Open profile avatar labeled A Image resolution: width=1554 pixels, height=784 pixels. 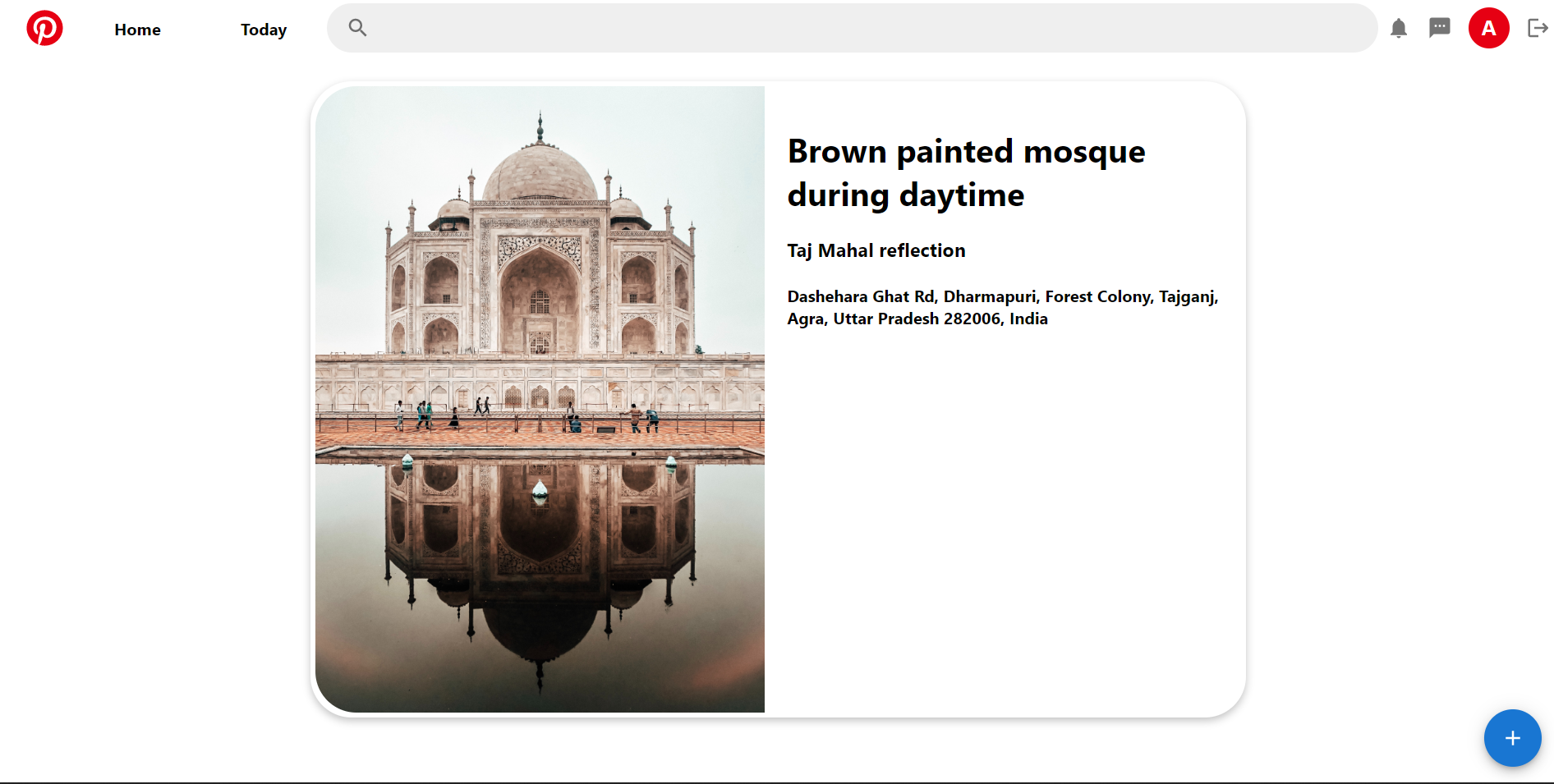[1488, 28]
